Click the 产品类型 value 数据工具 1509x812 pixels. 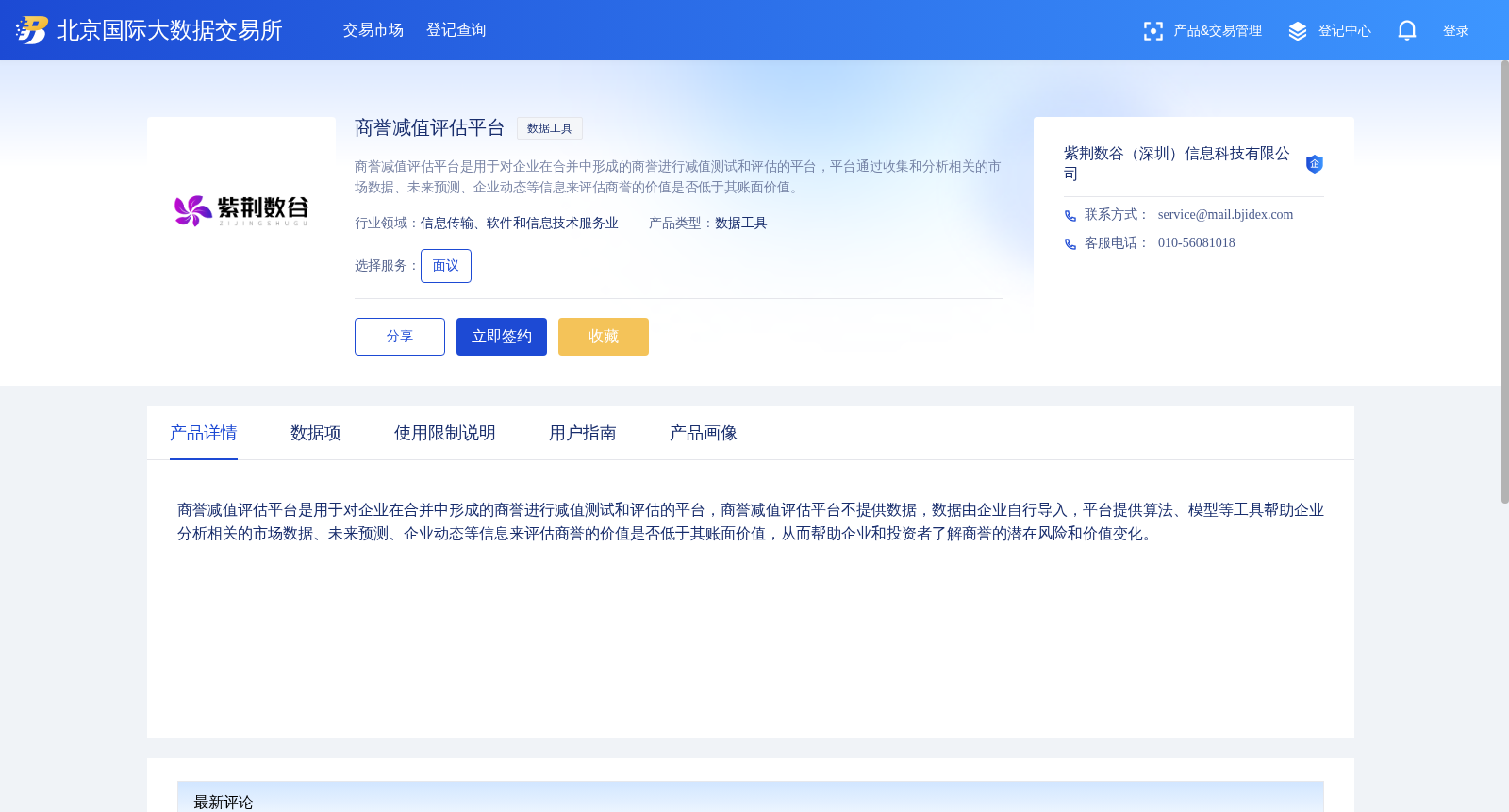coord(741,224)
